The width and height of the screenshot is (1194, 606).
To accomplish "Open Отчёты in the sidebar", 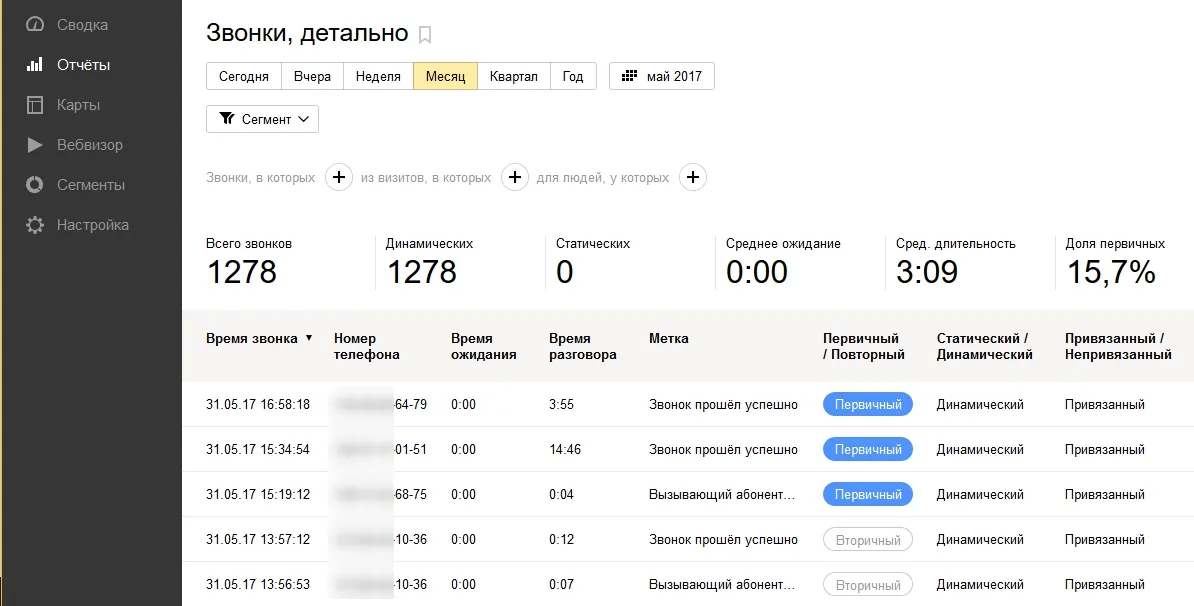I will [x=84, y=65].
